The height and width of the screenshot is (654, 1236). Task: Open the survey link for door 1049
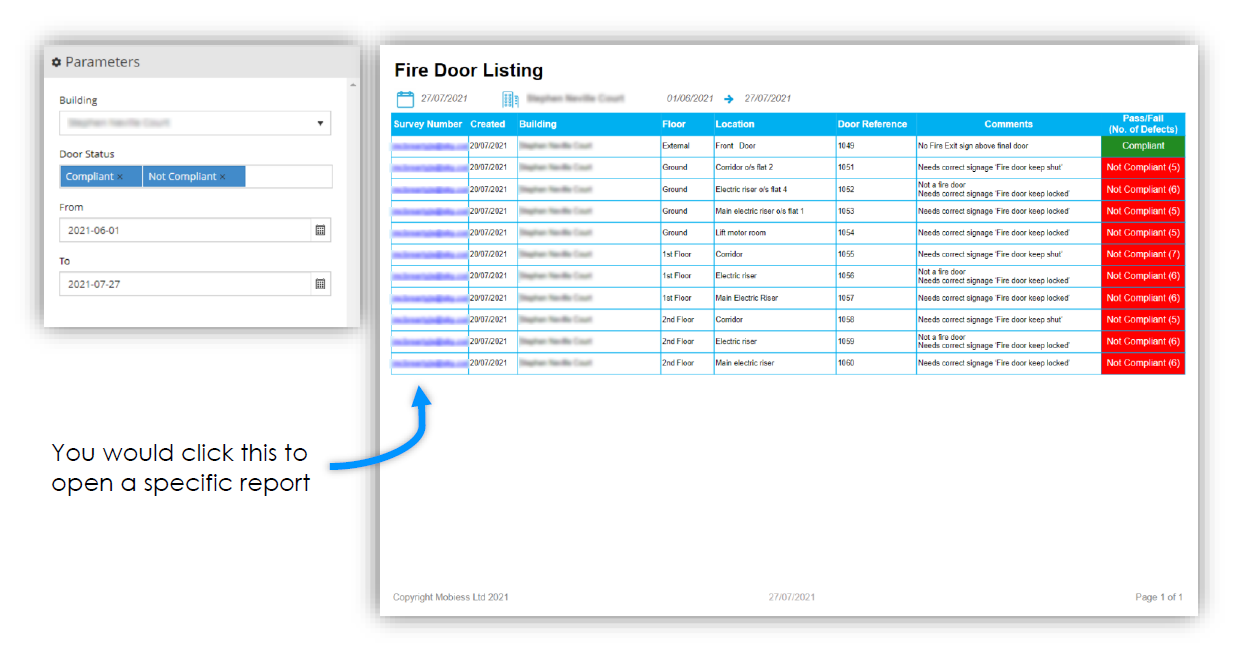429,146
